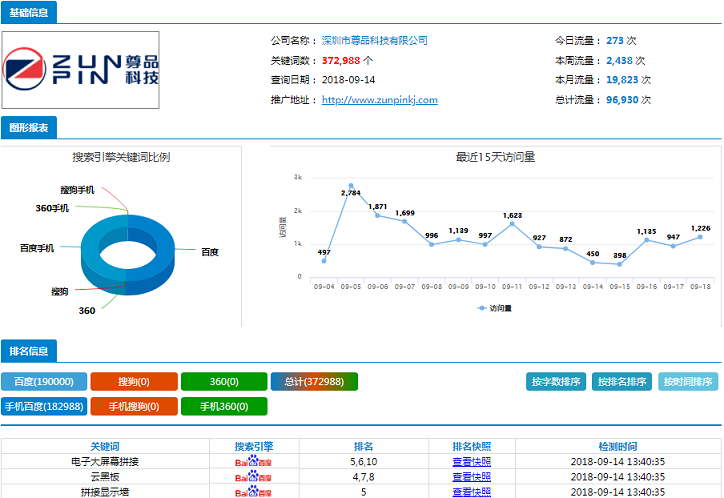Sort with 按排名排序 button
The width and height of the screenshot is (724, 498).
coord(622,382)
